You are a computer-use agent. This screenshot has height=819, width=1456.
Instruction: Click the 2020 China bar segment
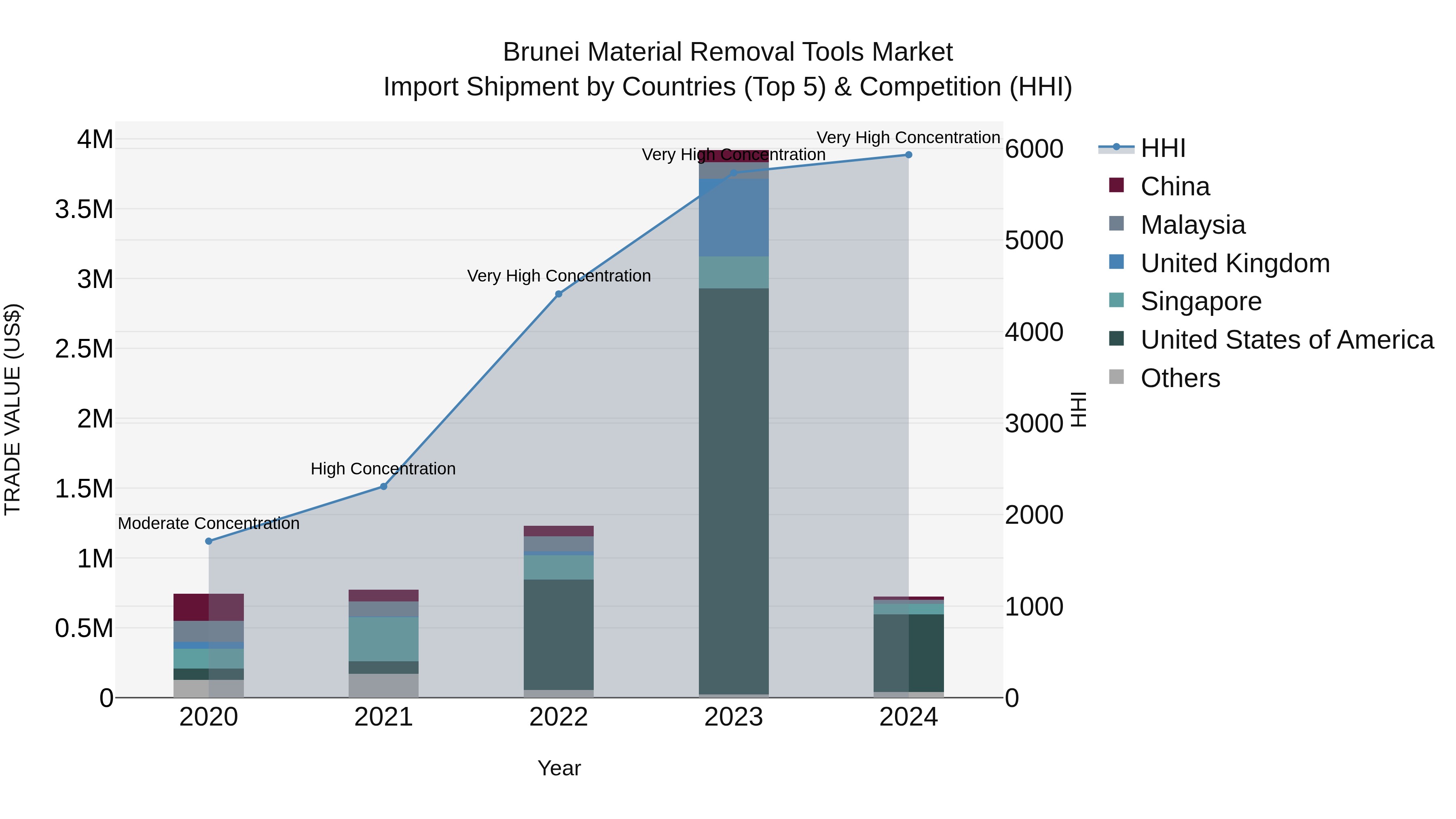coord(209,607)
